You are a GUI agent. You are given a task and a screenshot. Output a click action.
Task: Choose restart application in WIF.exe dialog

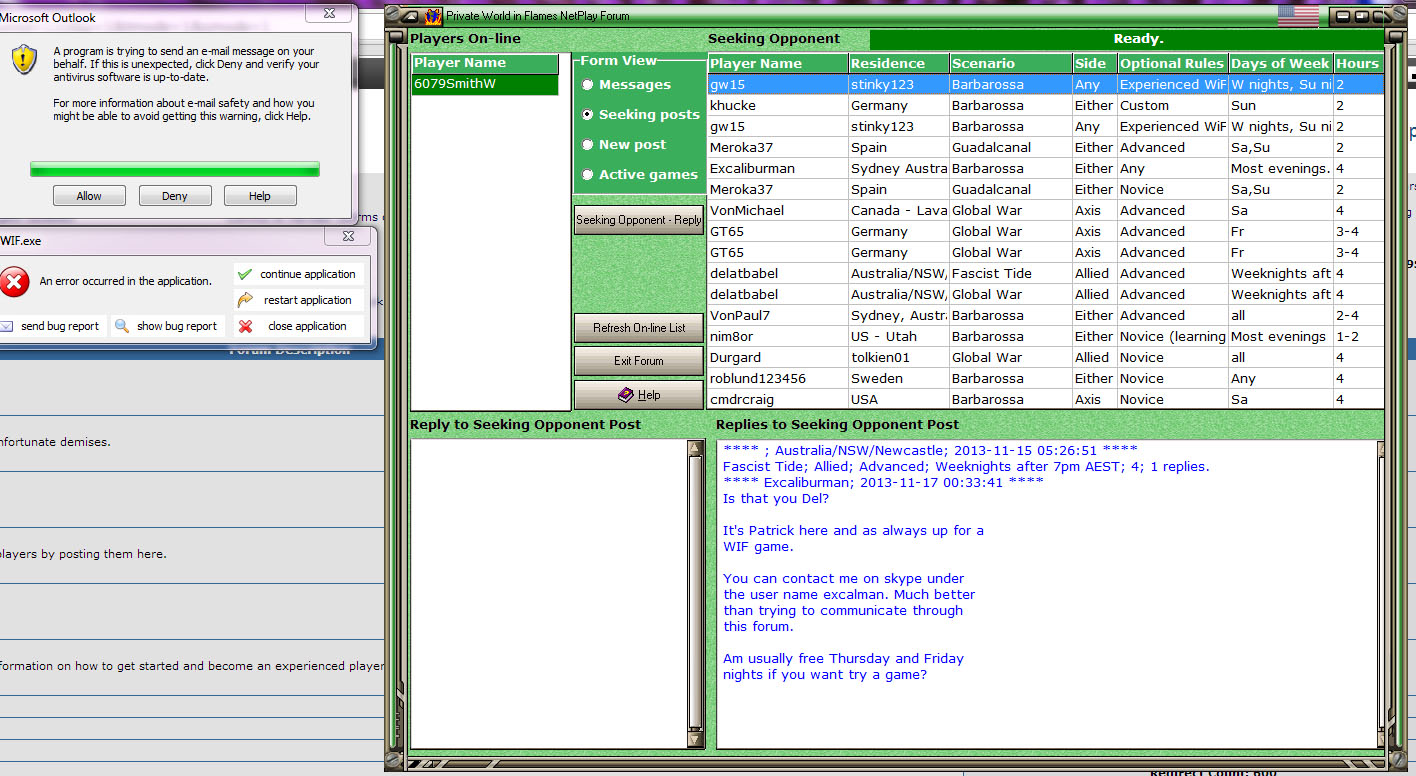[x=298, y=300]
